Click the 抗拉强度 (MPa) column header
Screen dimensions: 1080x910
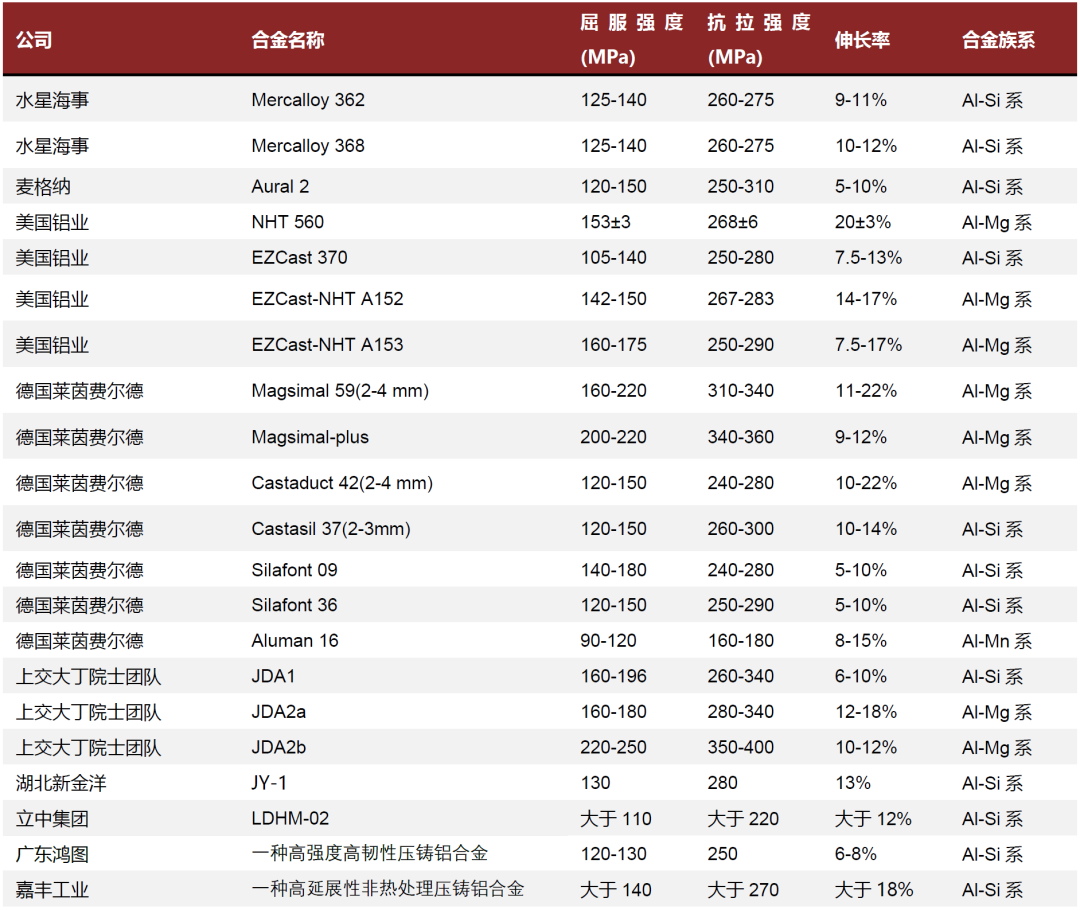point(758,39)
